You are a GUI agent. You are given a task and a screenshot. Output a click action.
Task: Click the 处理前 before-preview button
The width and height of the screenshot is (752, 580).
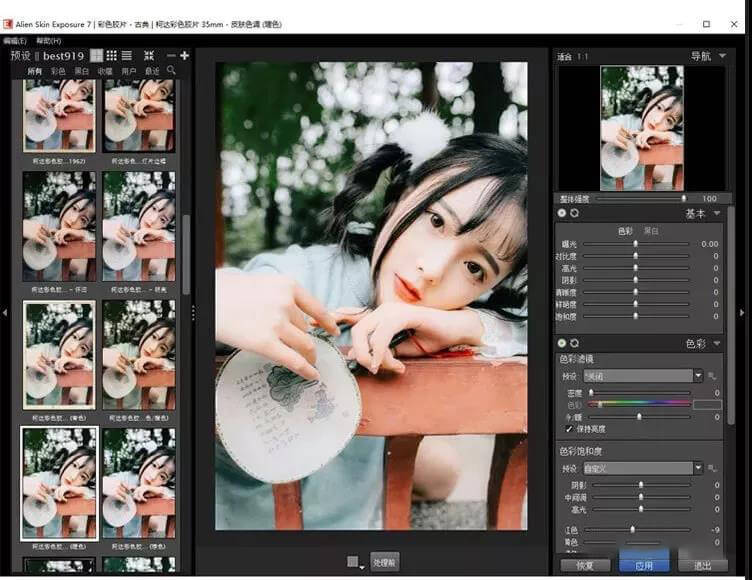click(385, 562)
